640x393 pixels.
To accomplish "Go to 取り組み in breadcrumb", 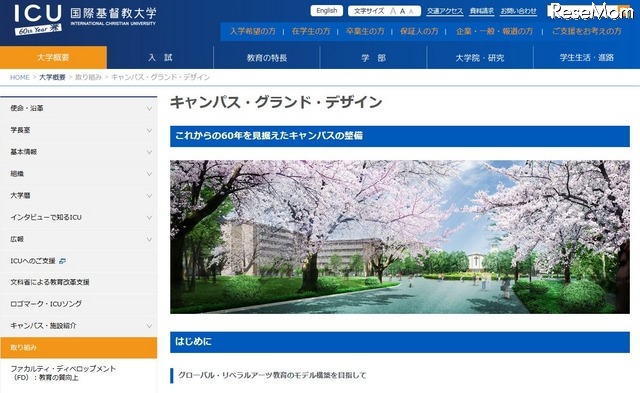I will click(x=88, y=77).
